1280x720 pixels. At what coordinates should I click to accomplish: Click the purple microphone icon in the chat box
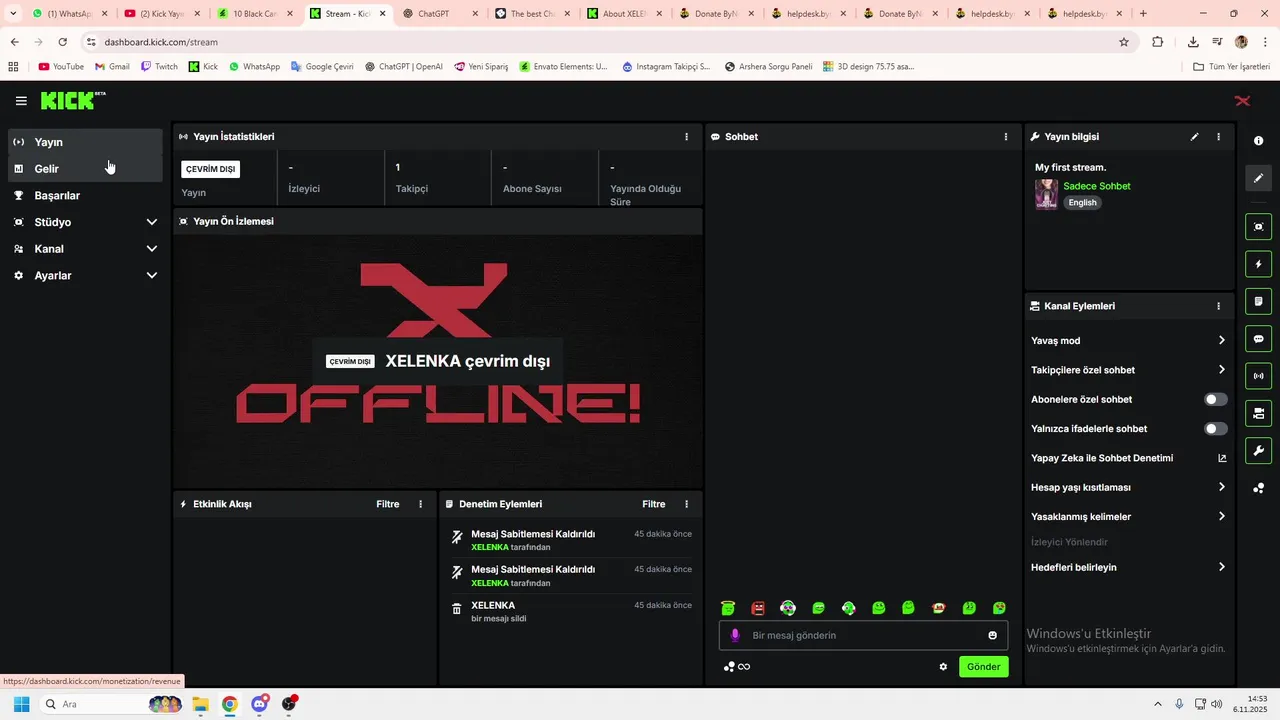(735, 635)
